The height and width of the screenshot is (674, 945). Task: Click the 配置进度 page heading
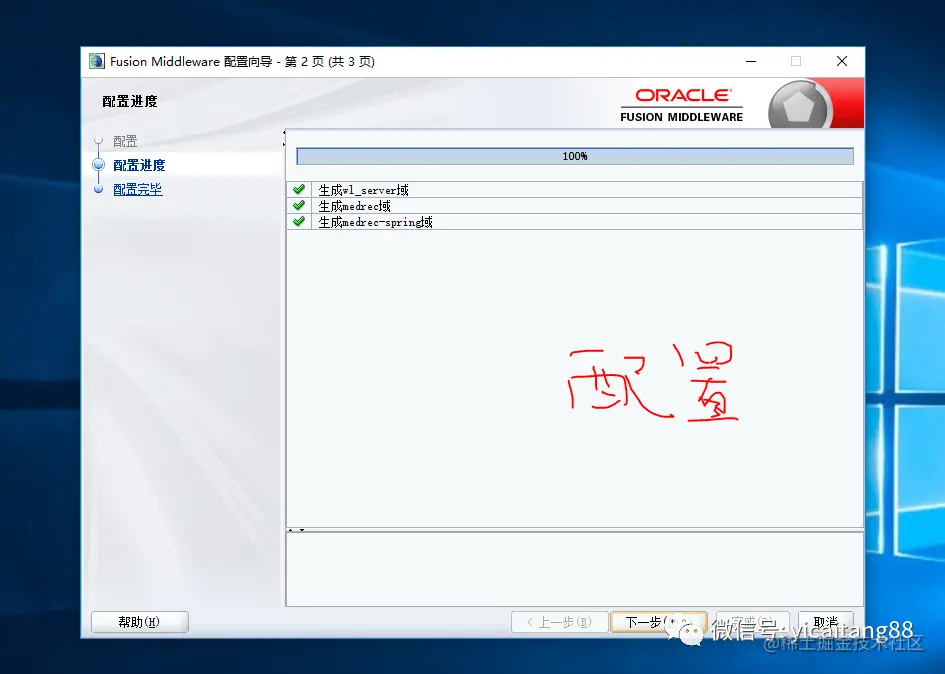point(130,101)
